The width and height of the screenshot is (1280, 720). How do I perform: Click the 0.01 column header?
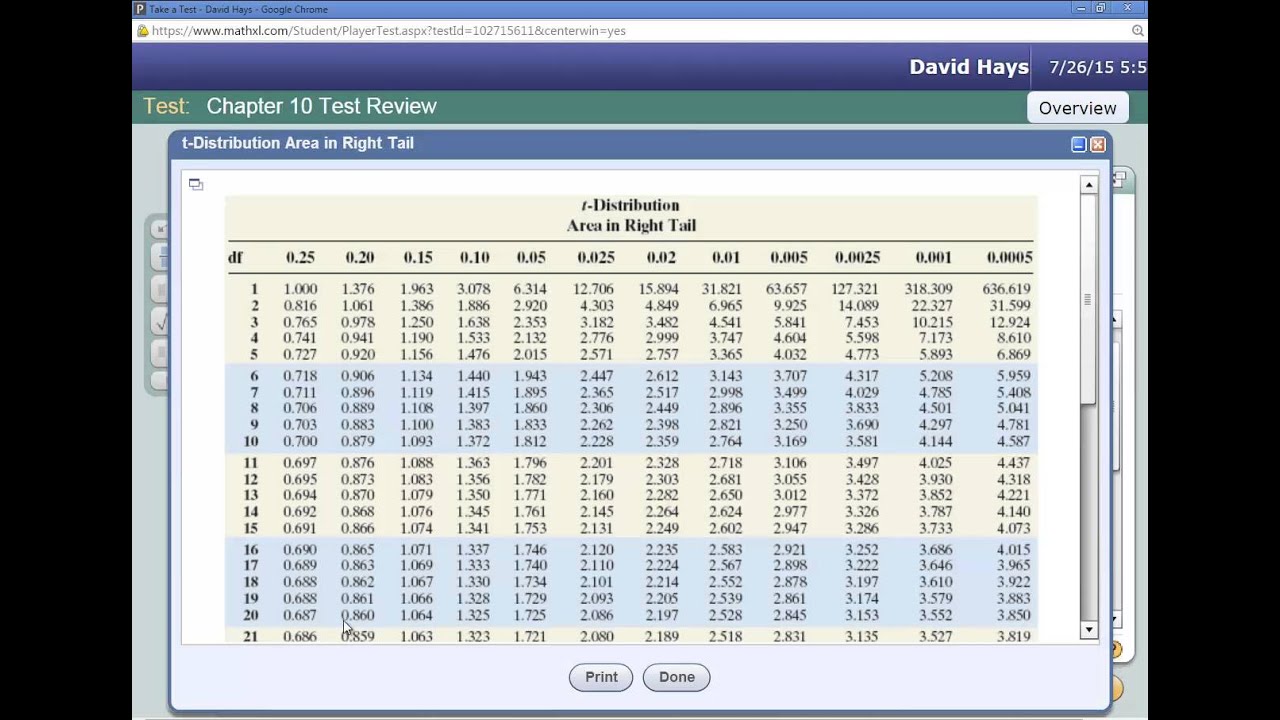click(726, 258)
